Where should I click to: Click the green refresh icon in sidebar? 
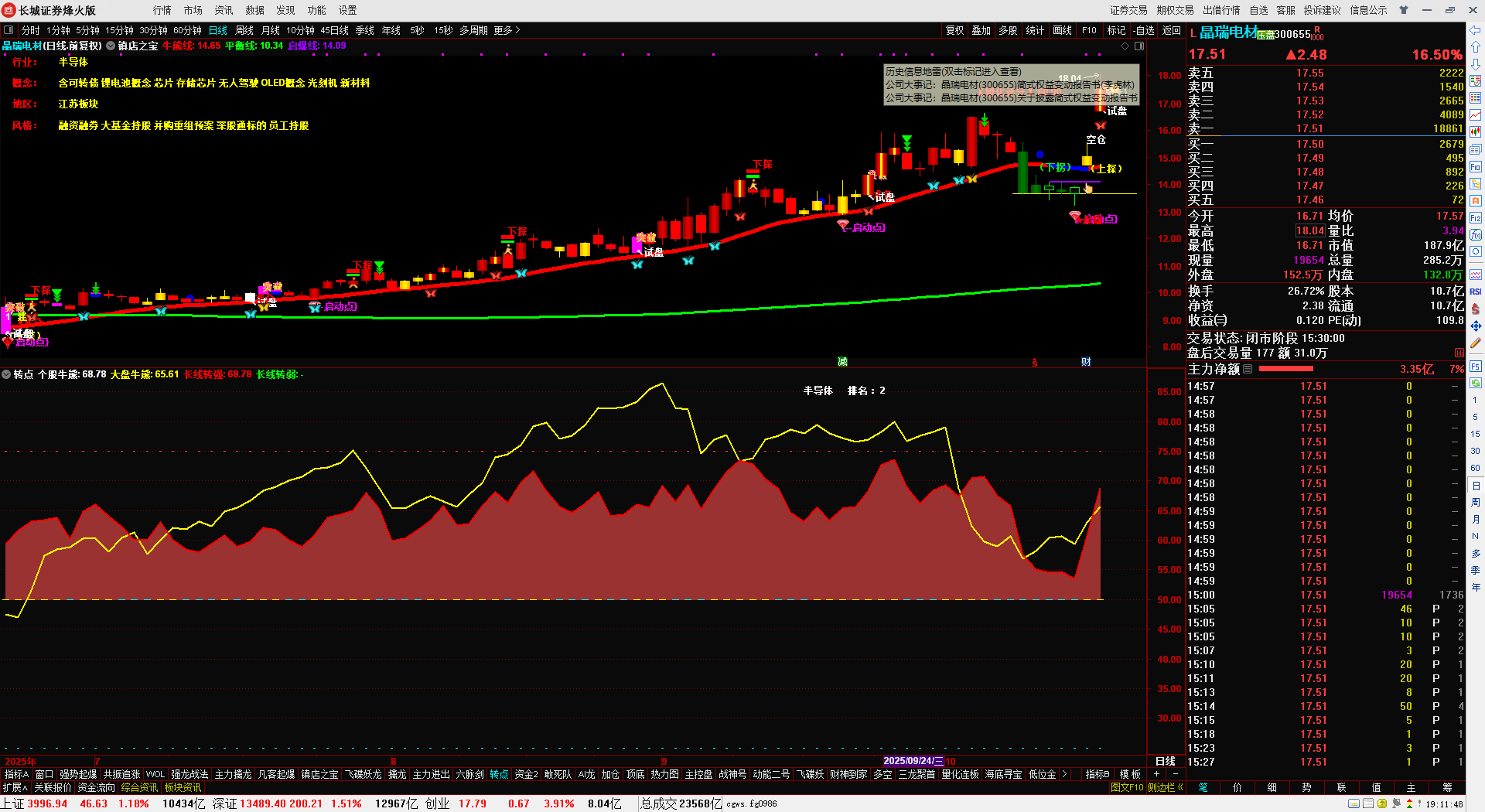click(1476, 382)
